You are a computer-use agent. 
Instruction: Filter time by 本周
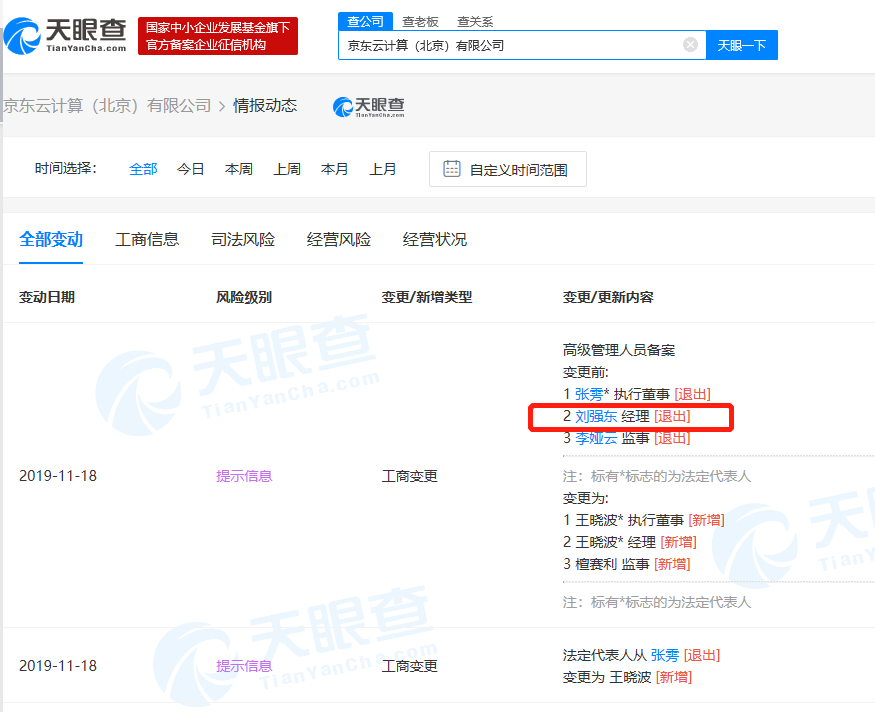(x=239, y=169)
